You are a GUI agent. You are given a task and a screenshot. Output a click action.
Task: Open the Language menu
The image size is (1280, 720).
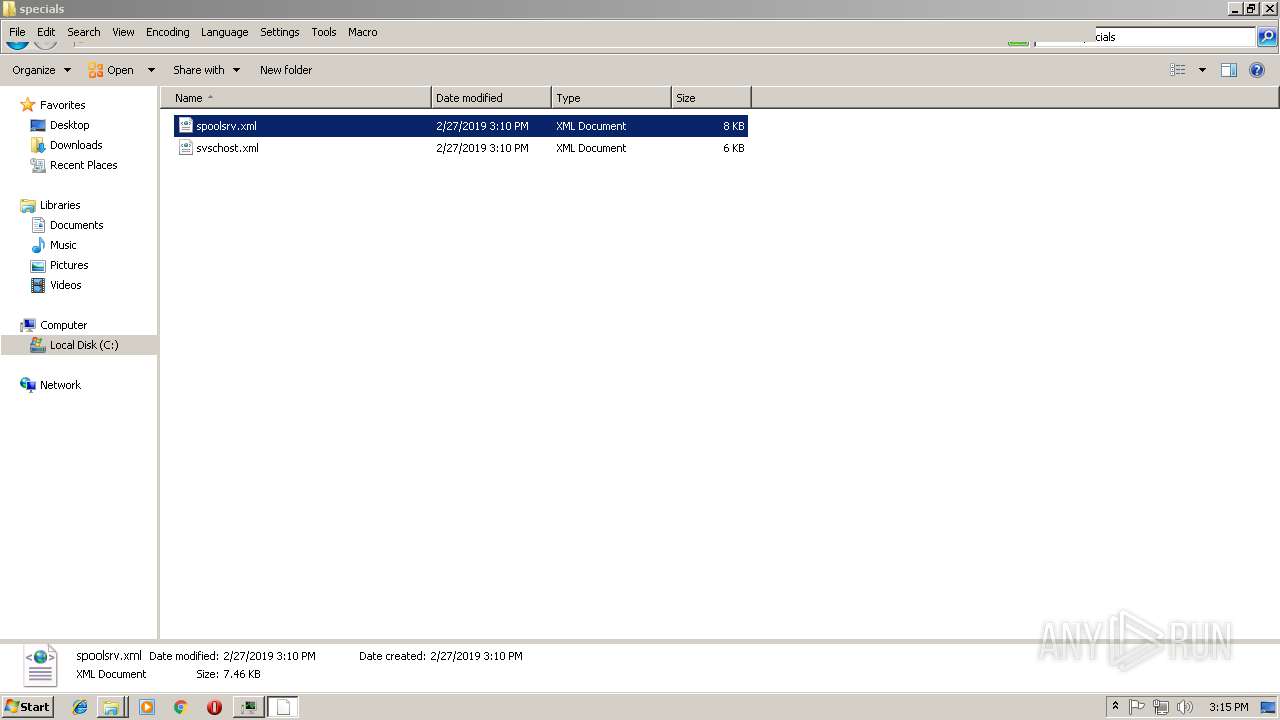[224, 32]
